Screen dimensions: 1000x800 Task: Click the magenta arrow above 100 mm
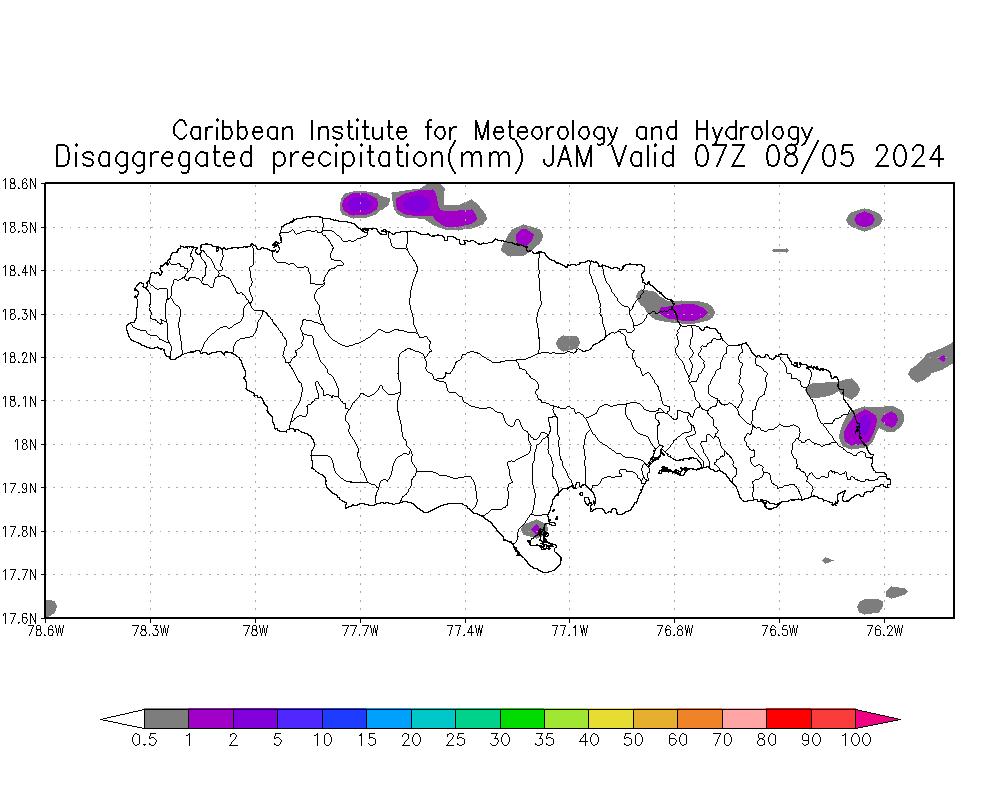(878, 718)
